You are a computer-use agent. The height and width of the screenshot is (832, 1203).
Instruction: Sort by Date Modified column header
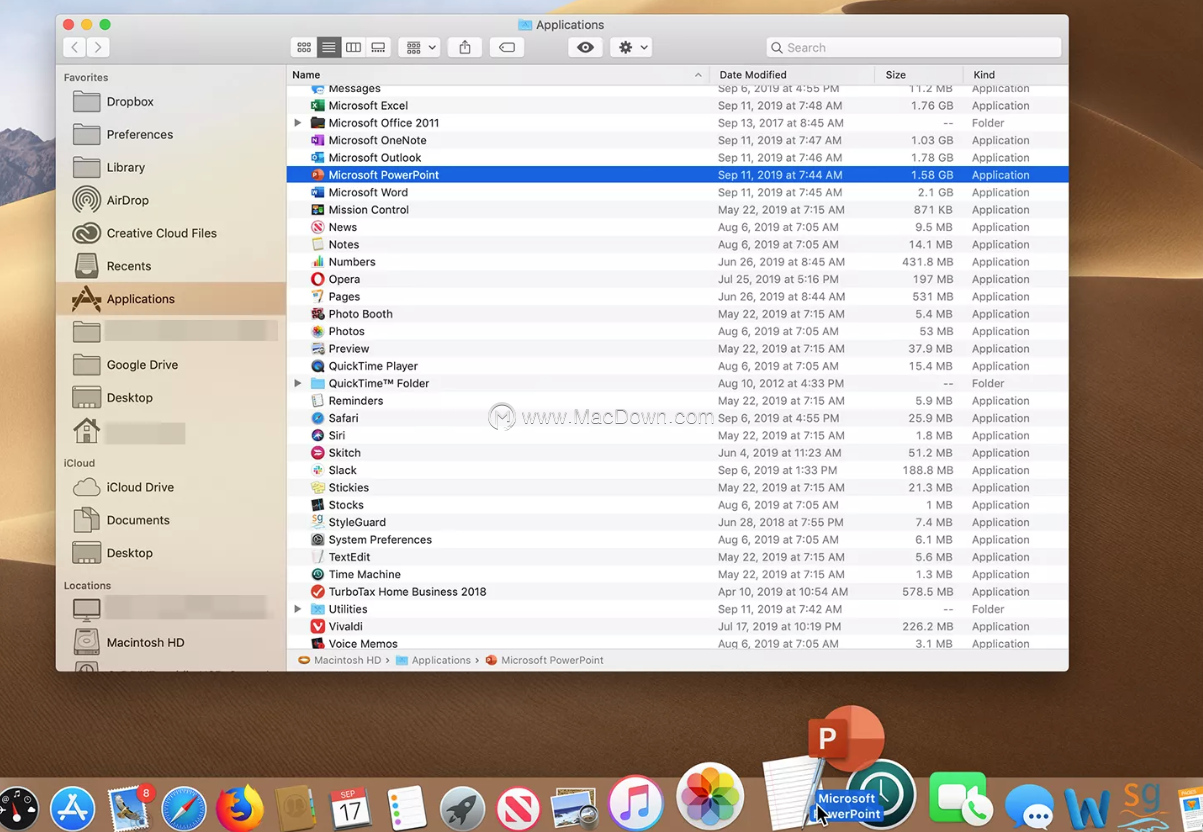pyautogui.click(x=752, y=75)
